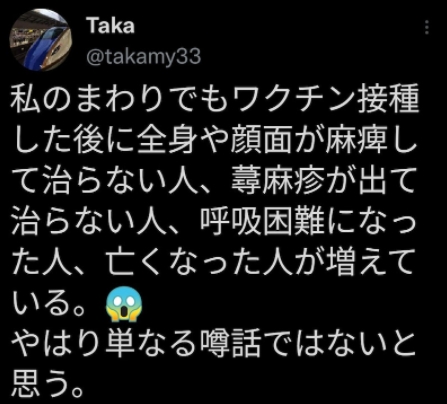This screenshot has height=404, width=447.
Task: Click the opening words 私のまわり
Action: tap(90, 100)
